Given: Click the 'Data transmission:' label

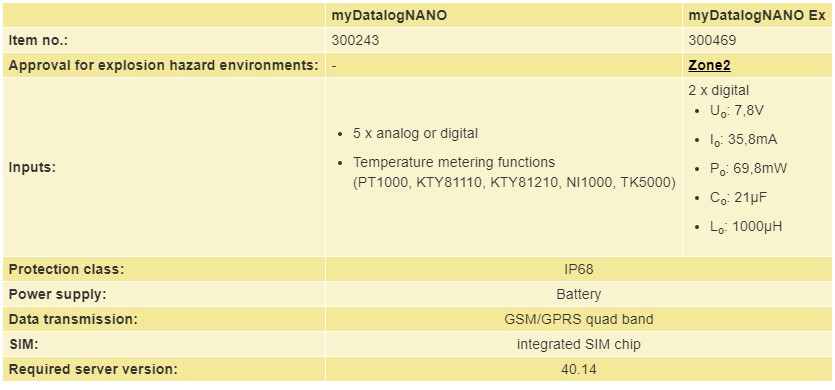Looking at the screenshot, I should pos(73,319).
